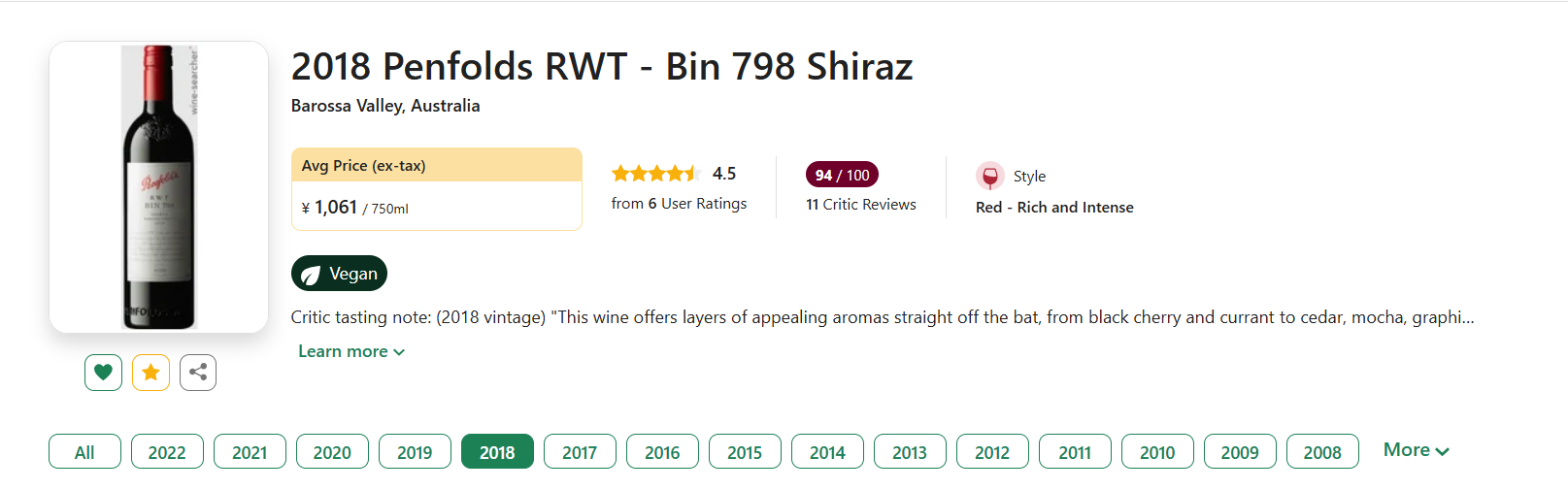1568x490 pixels.
Task: Click the yellow star rating icon
Action: pyautogui.click(x=150, y=373)
